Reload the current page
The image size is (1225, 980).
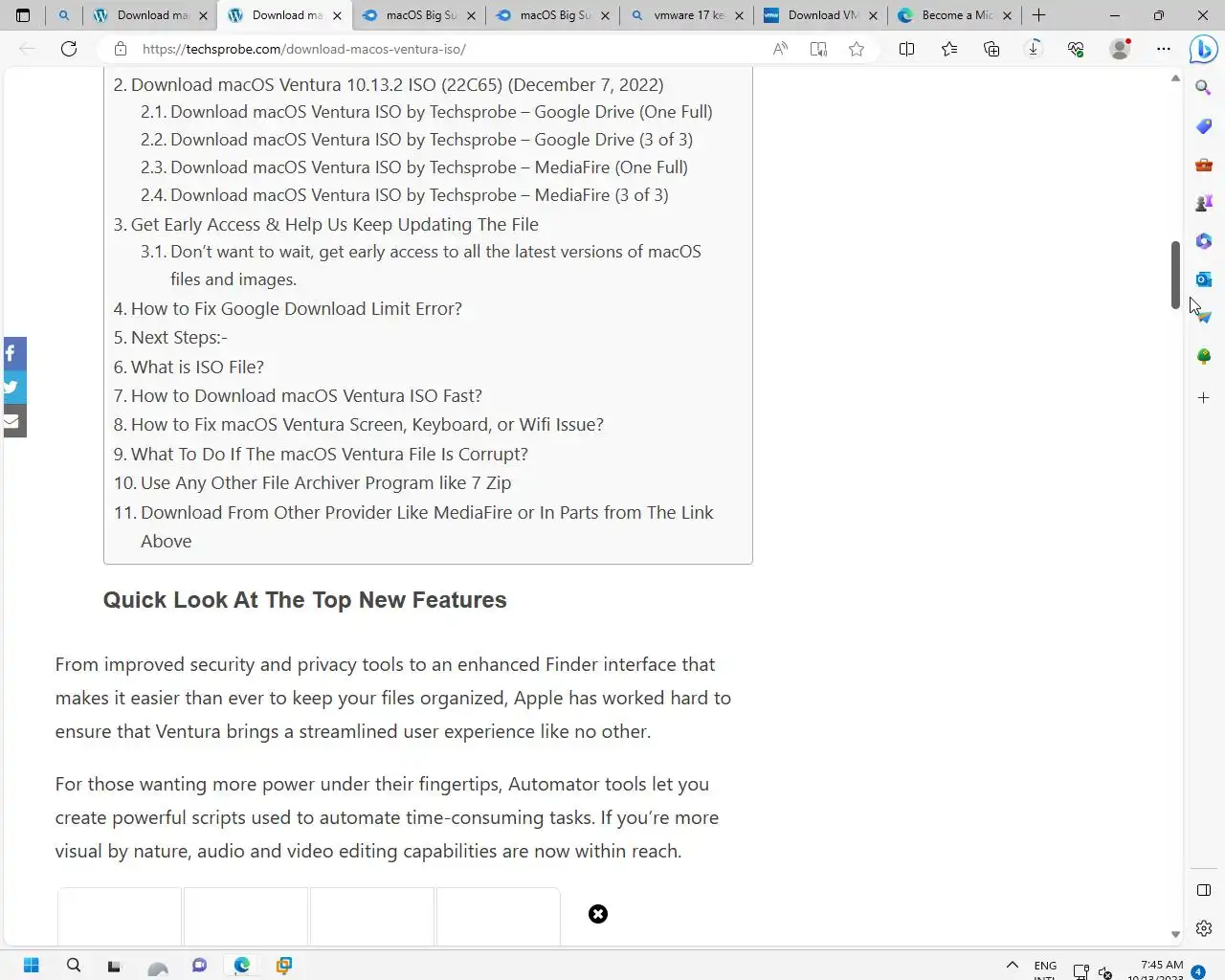coord(69,49)
